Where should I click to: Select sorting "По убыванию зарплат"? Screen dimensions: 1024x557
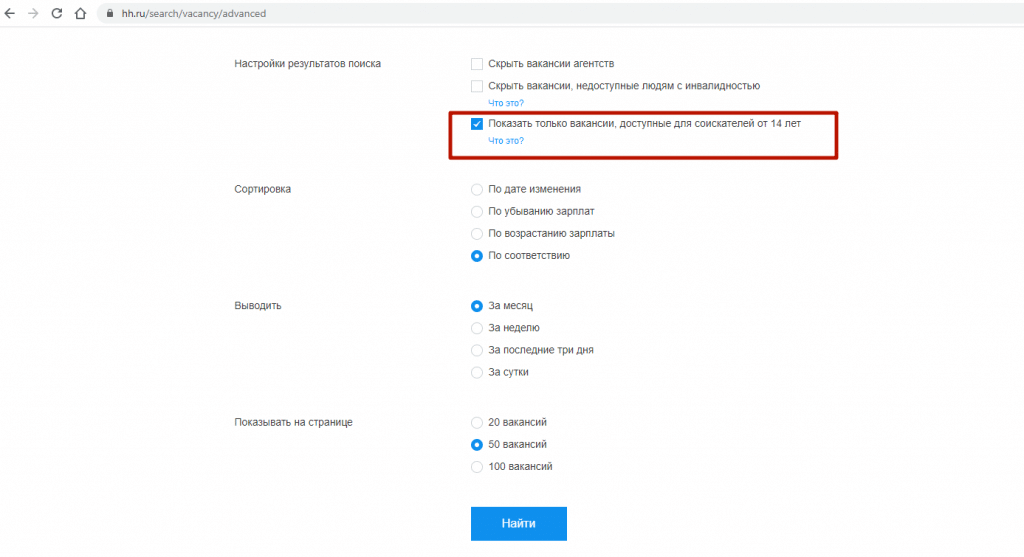[477, 212]
